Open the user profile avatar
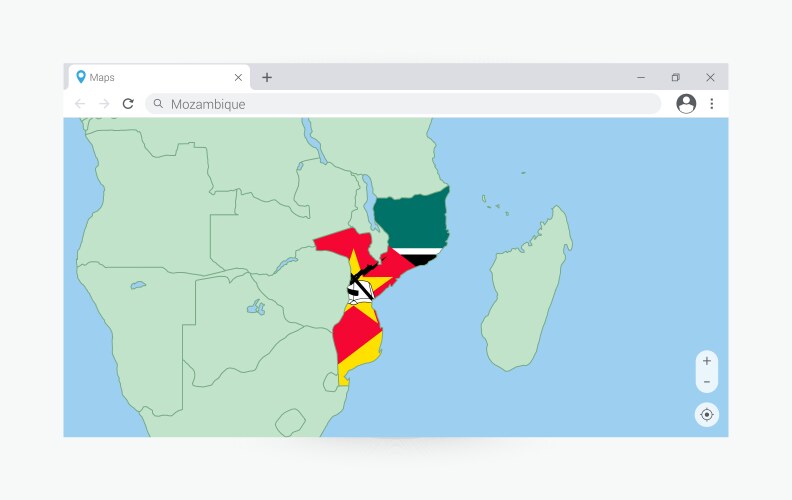Image resolution: width=792 pixels, height=500 pixels. [x=686, y=104]
